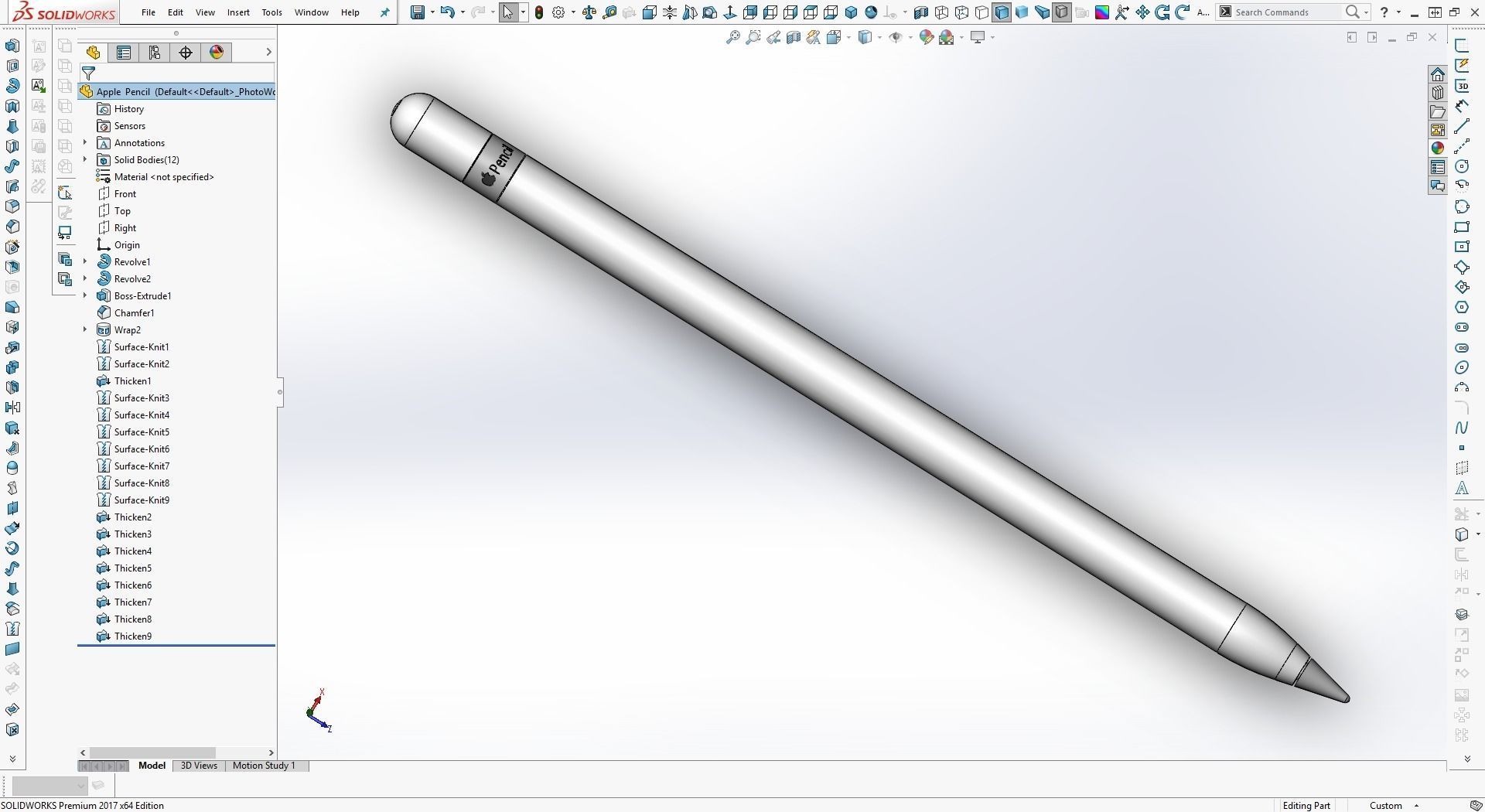Click the Custom units label in status bar
Viewport: 1485px width, 812px height.
[1385, 805]
